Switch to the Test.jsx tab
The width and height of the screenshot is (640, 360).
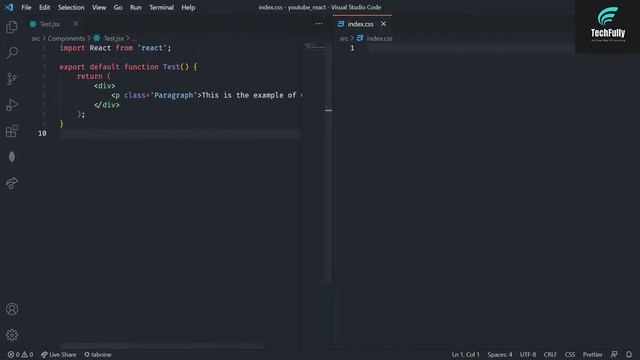click(50, 24)
